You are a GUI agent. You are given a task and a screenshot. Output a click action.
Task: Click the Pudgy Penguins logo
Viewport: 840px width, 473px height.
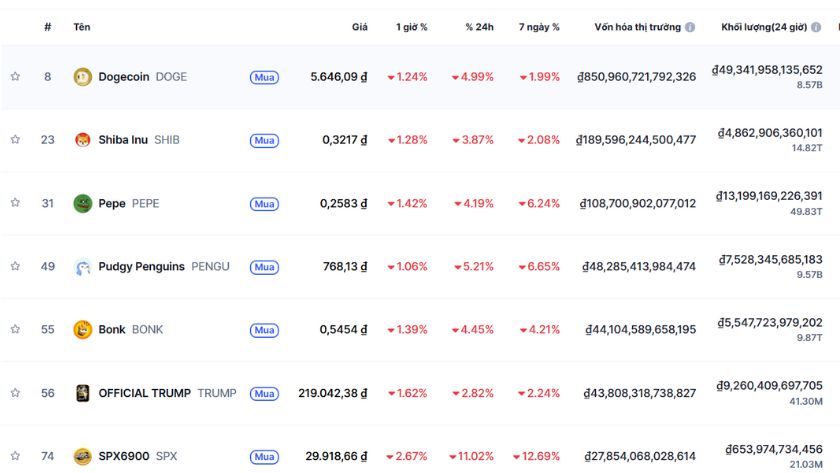[x=82, y=267]
